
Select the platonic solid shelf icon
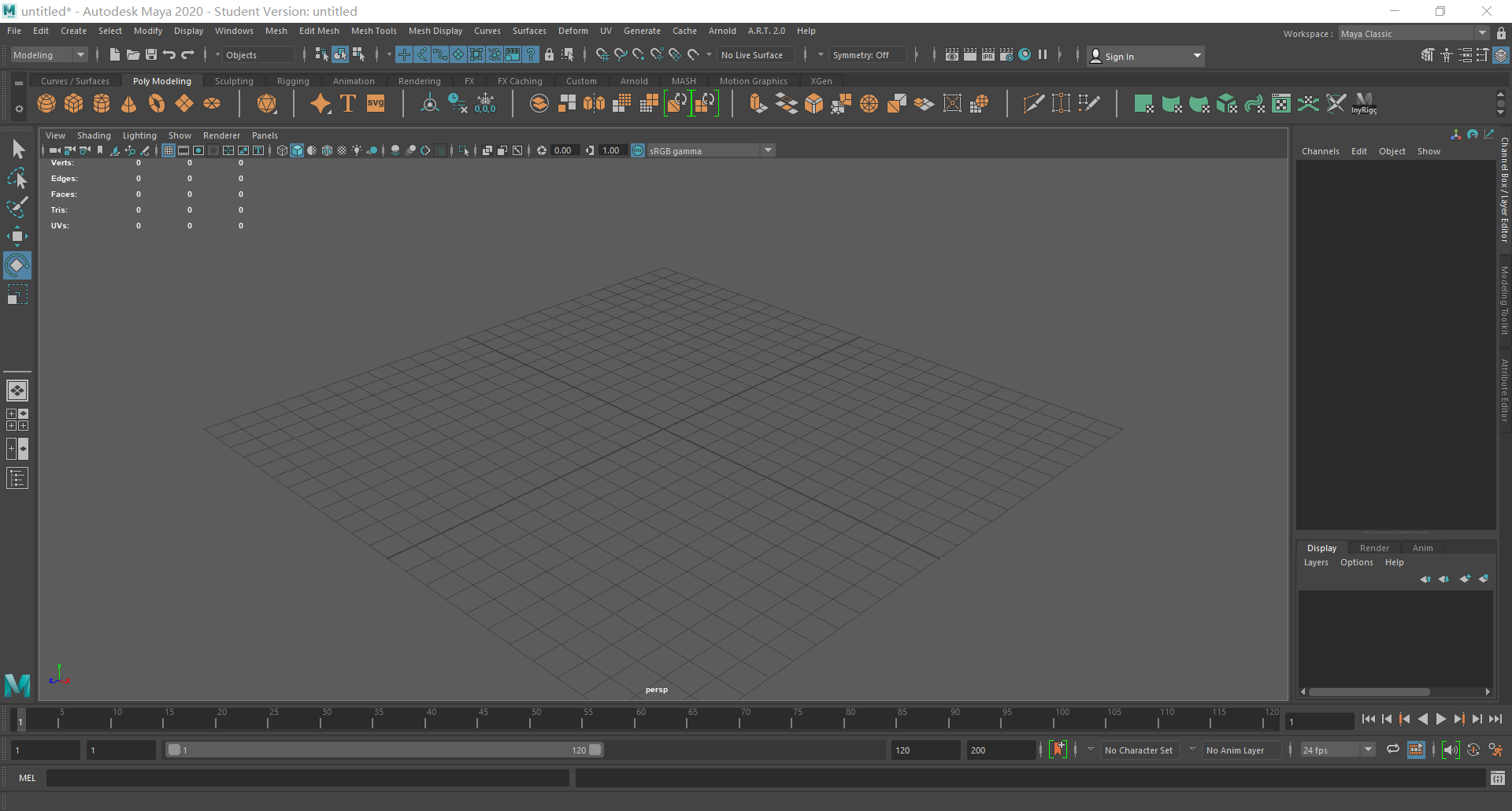point(267,103)
